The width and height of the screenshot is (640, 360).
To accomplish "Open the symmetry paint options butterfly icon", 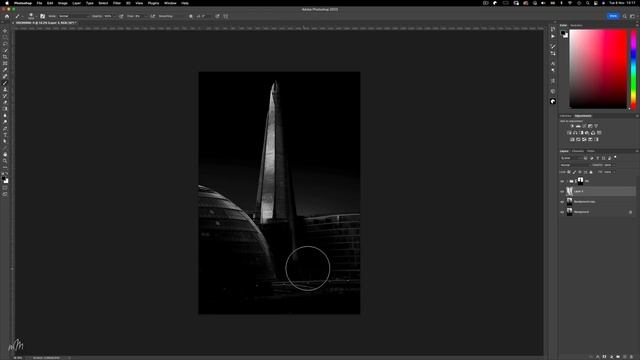I will pos(226,16).
